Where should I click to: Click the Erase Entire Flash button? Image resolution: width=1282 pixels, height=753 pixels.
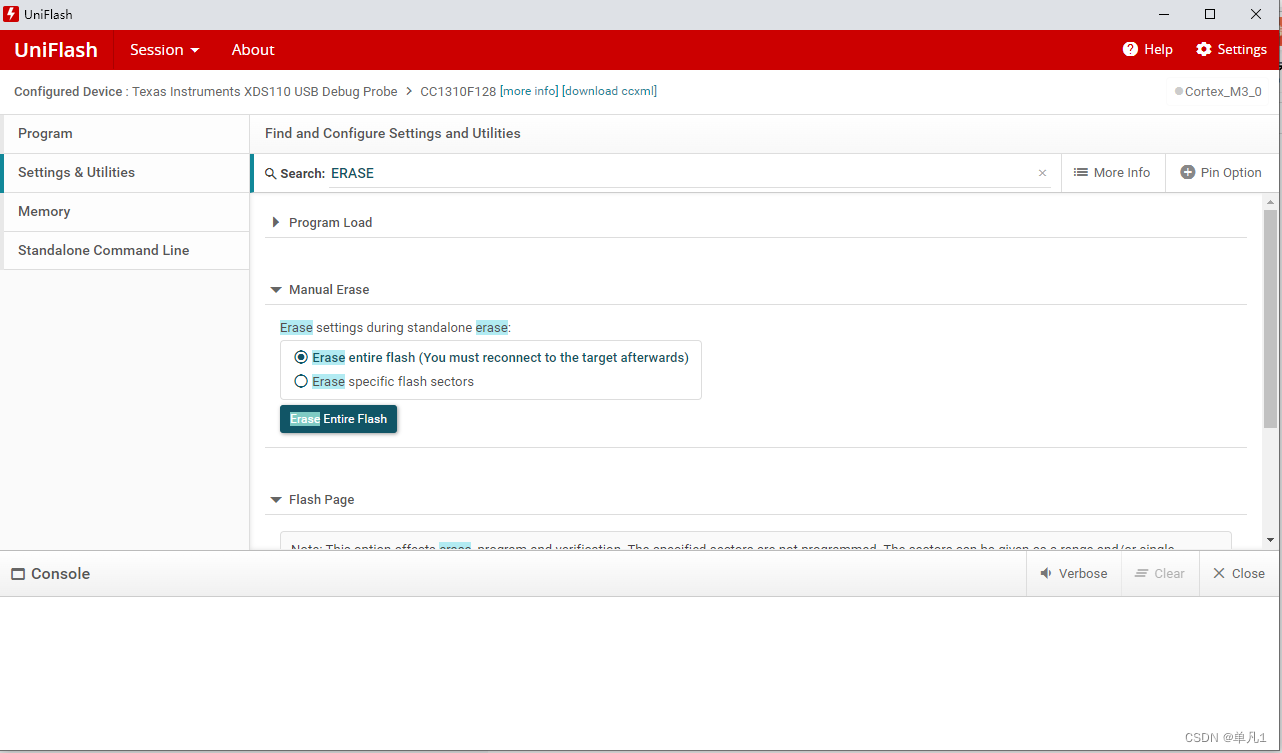(x=338, y=419)
